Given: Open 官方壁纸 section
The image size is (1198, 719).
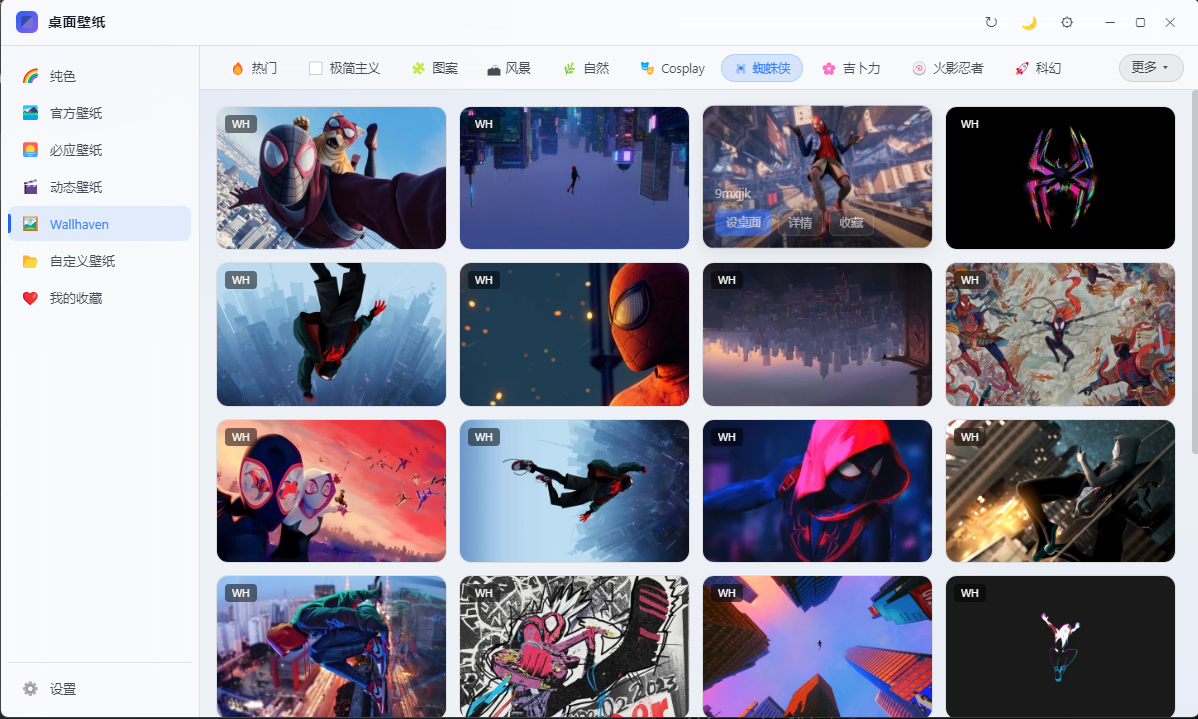Looking at the screenshot, I should (76, 113).
